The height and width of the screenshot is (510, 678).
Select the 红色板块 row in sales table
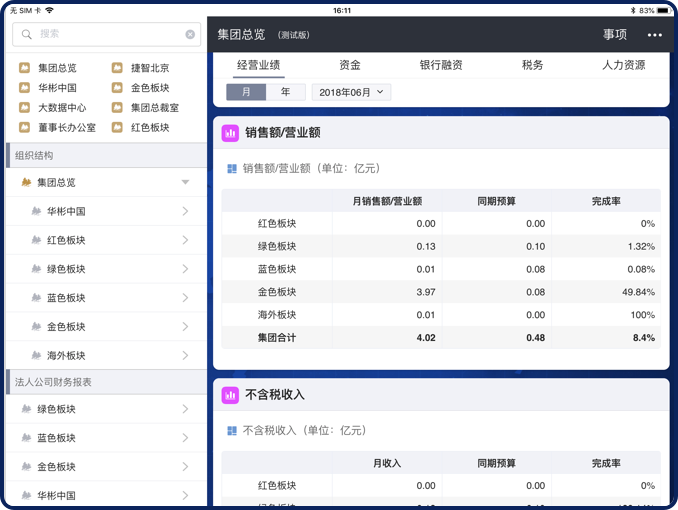[441, 224]
